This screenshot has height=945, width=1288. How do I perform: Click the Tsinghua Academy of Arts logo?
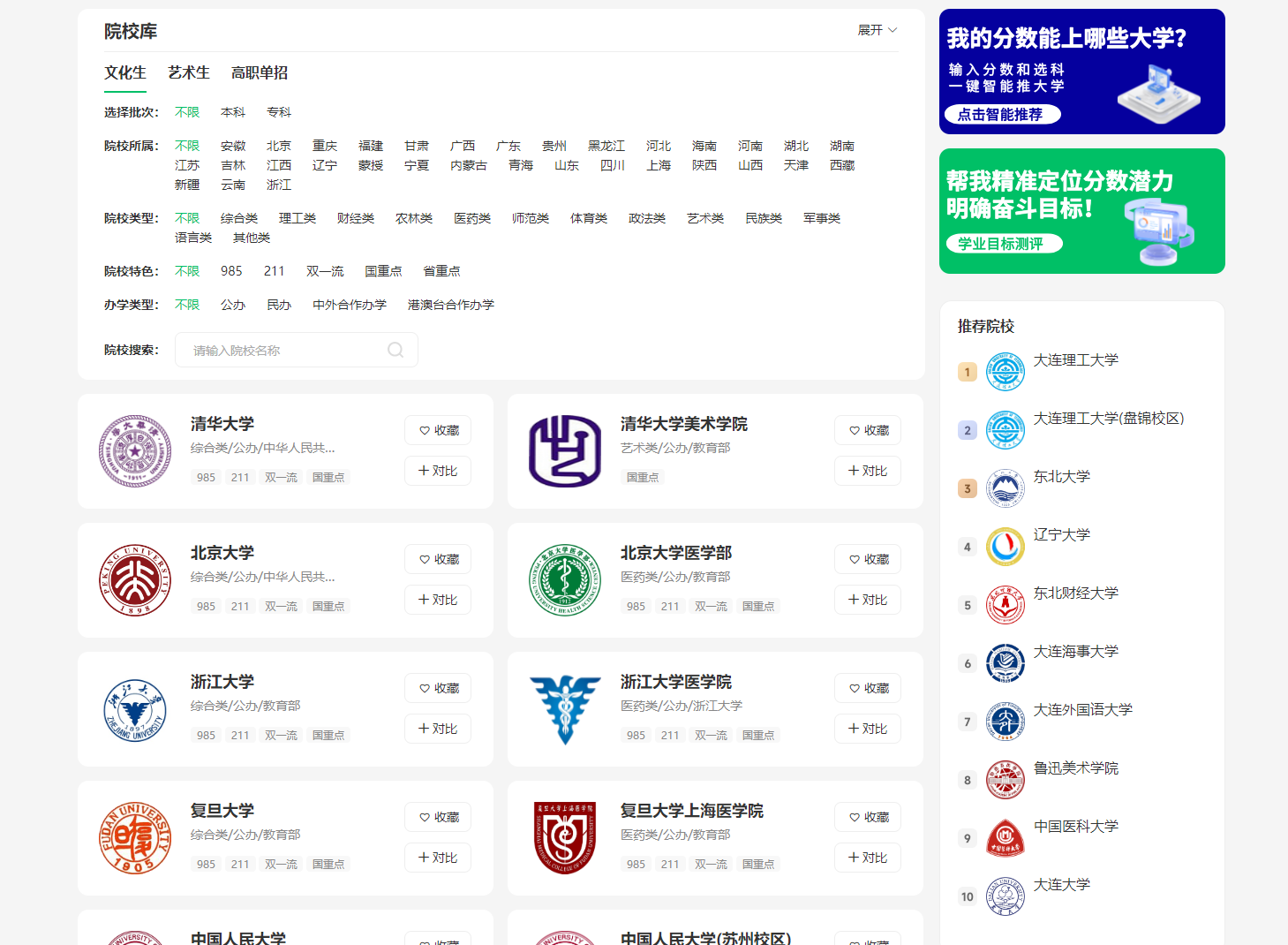(x=565, y=451)
